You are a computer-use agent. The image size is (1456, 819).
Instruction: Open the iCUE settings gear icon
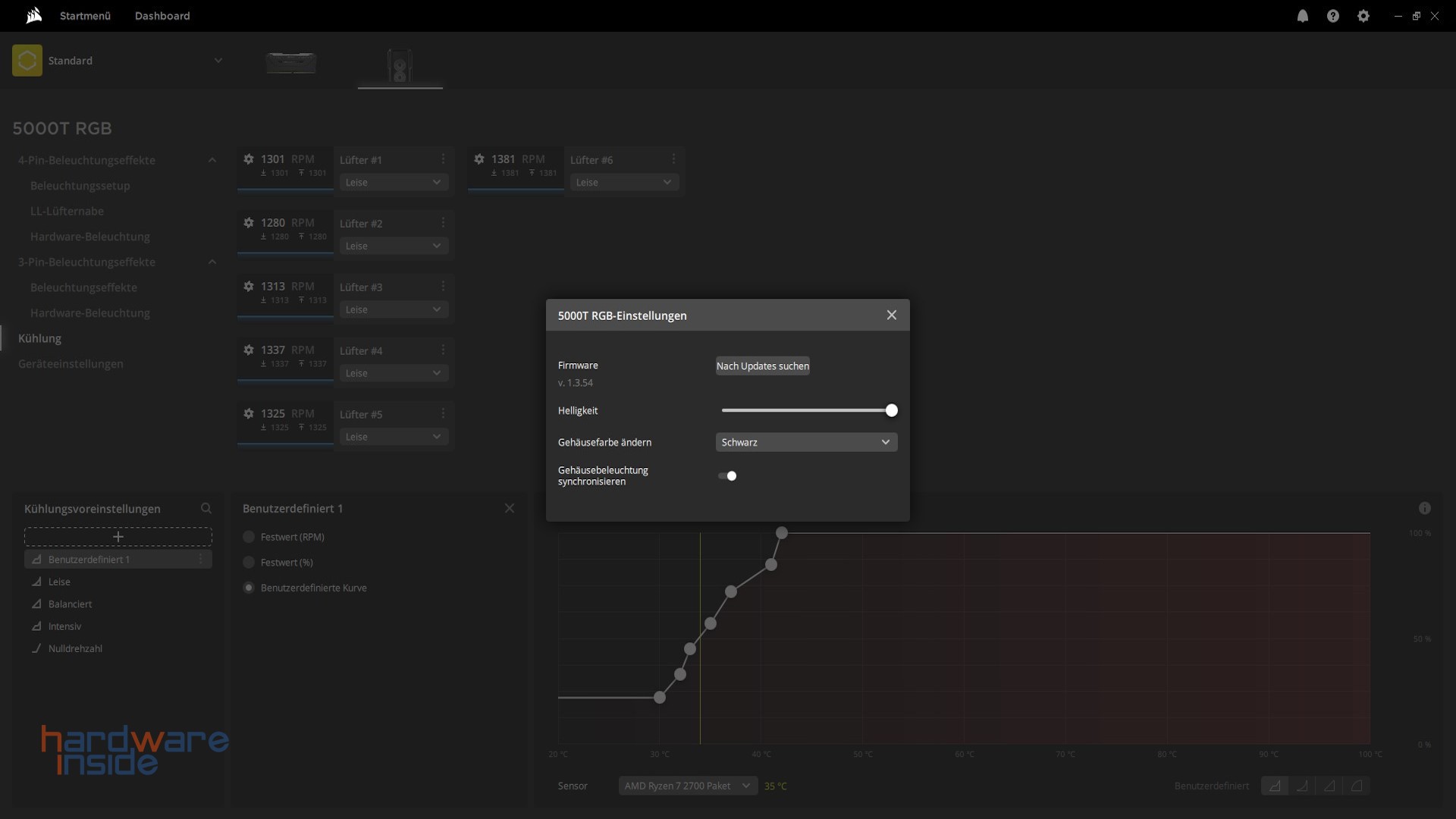tap(1363, 16)
